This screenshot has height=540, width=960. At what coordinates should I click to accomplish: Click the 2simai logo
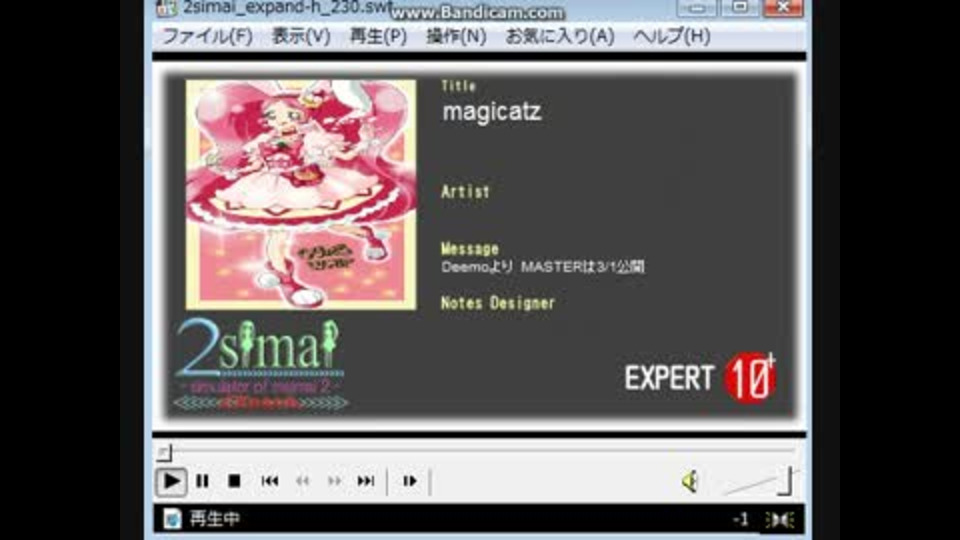260,364
